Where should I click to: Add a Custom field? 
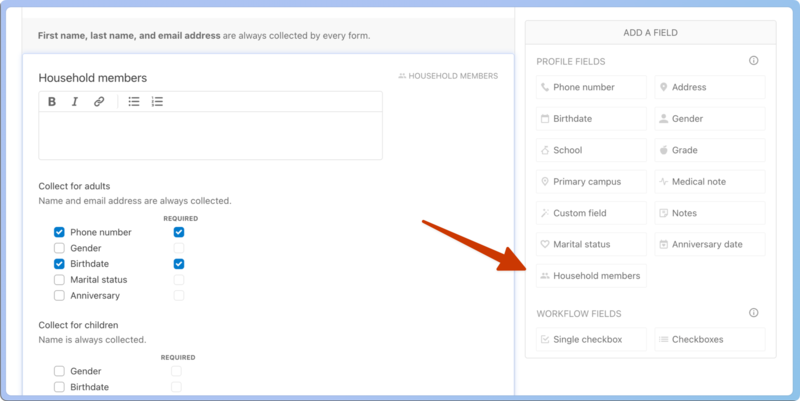[x=591, y=213]
